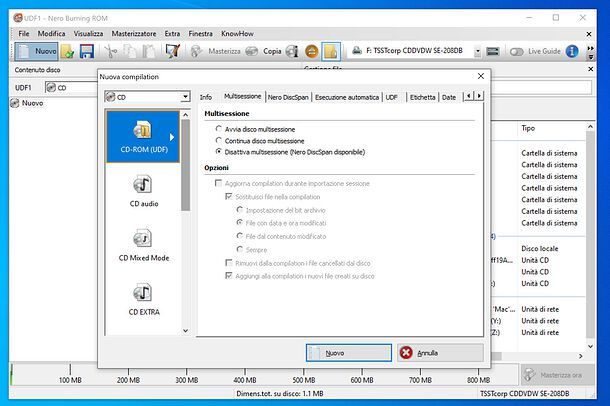Click the orange eject disc icon
This screenshot has width=610, height=406.
click(311, 51)
